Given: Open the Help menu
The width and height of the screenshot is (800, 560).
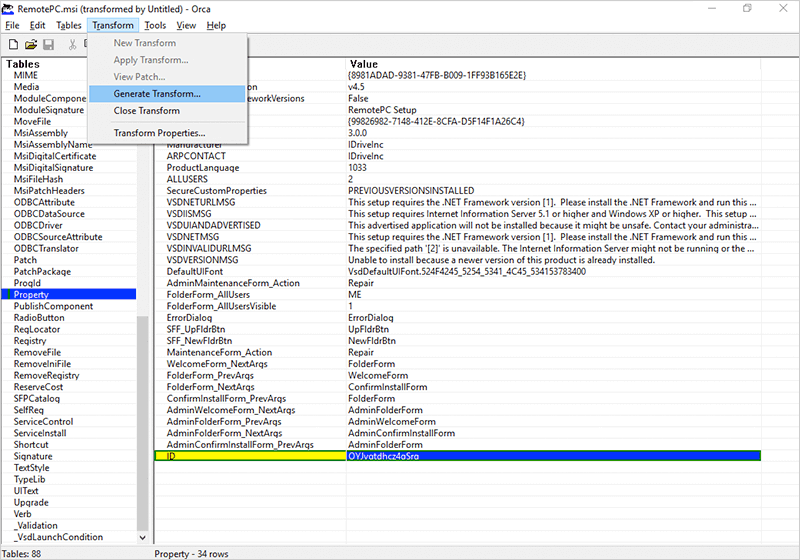Looking at the screenshot, I should pyautogui.click(x=216, y=25).
